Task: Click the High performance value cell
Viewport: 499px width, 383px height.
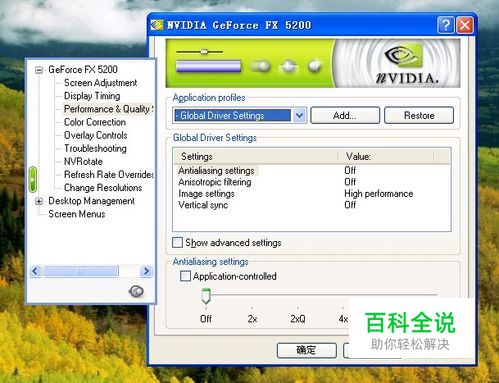Action: pos(379,194)
